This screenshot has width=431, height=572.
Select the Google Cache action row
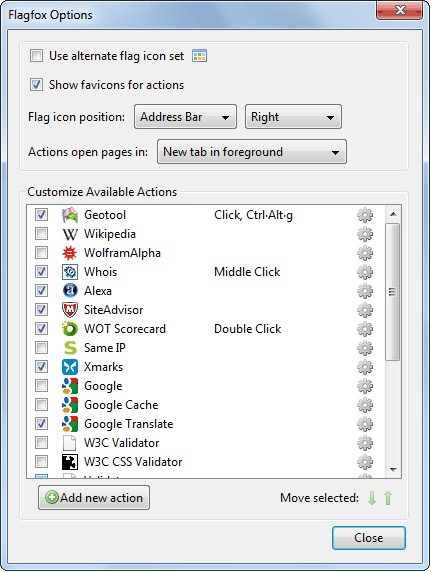(206, 405)
